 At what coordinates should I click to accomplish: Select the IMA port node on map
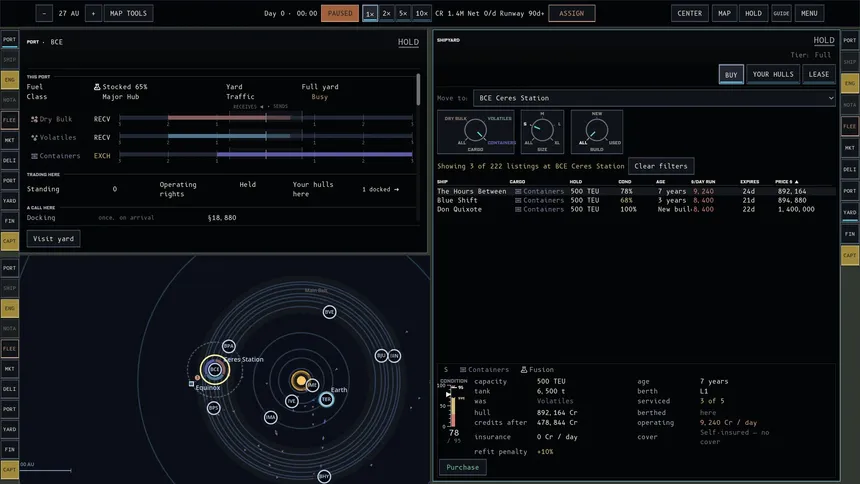coord(270,418)
